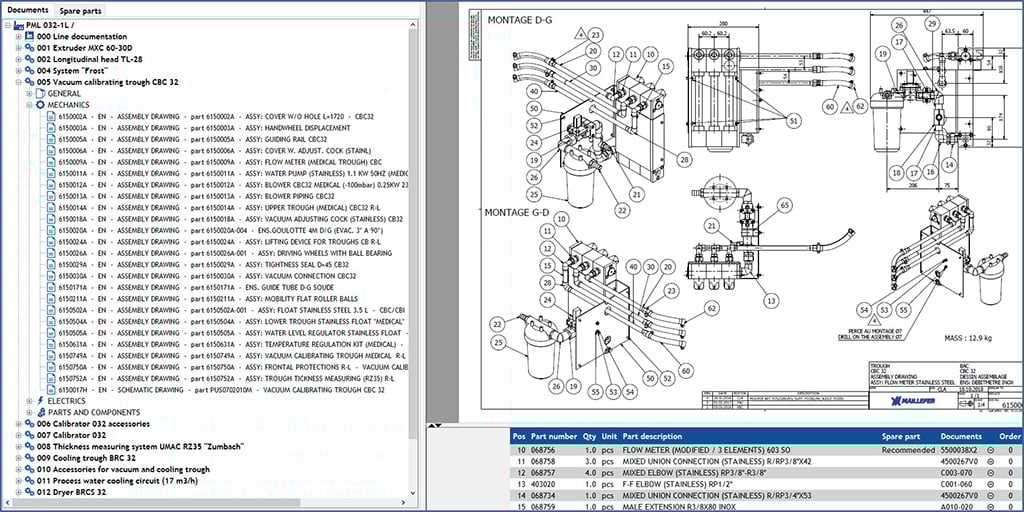Open the document icon for part 068758 row
Viewport: 1024px width, 512px height.
click(990, 462)
